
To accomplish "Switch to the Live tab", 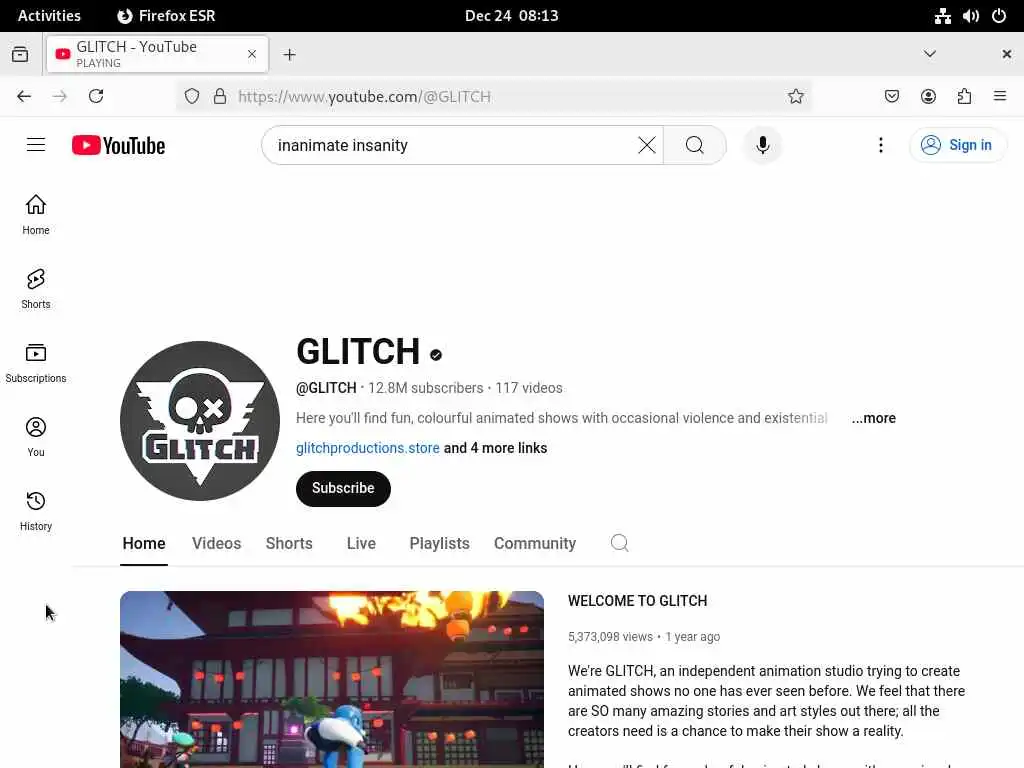I will 360,543.
